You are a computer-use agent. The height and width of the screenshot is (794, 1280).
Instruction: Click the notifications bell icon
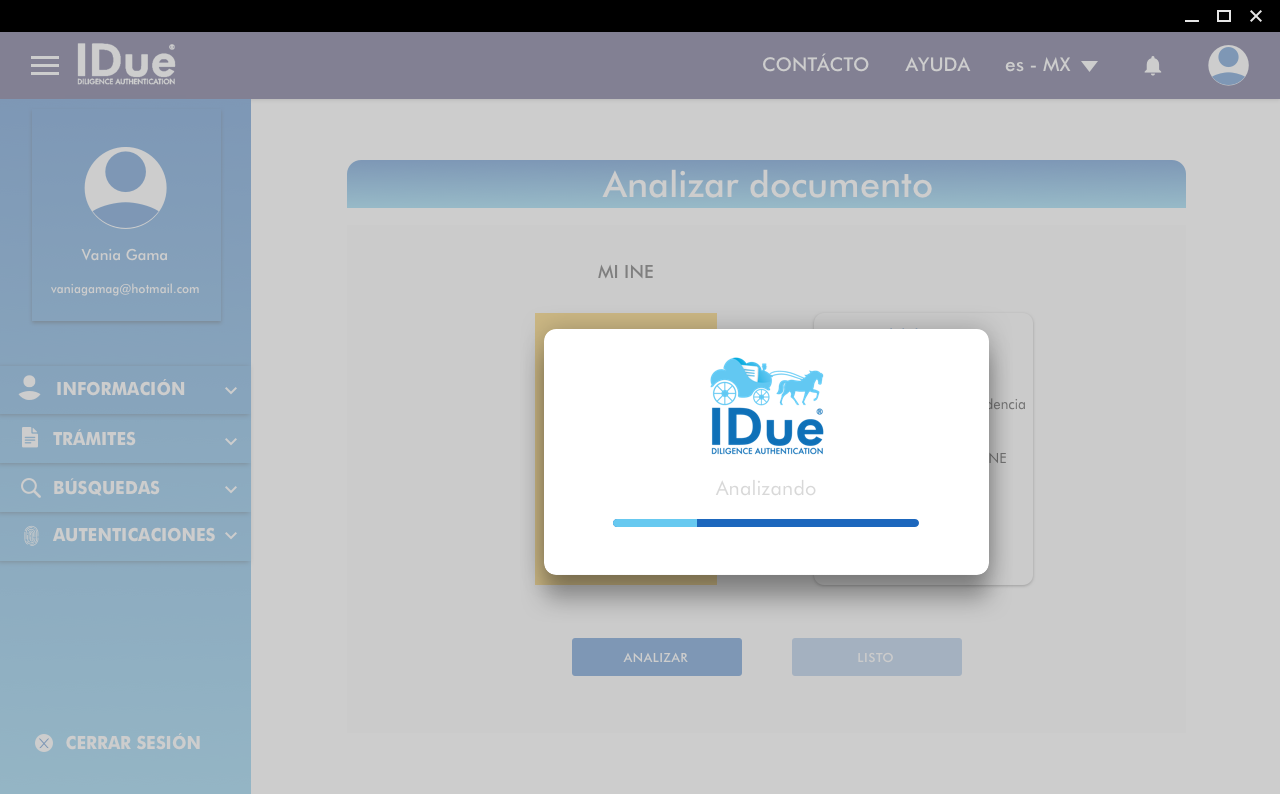[x=1153, y=66]
